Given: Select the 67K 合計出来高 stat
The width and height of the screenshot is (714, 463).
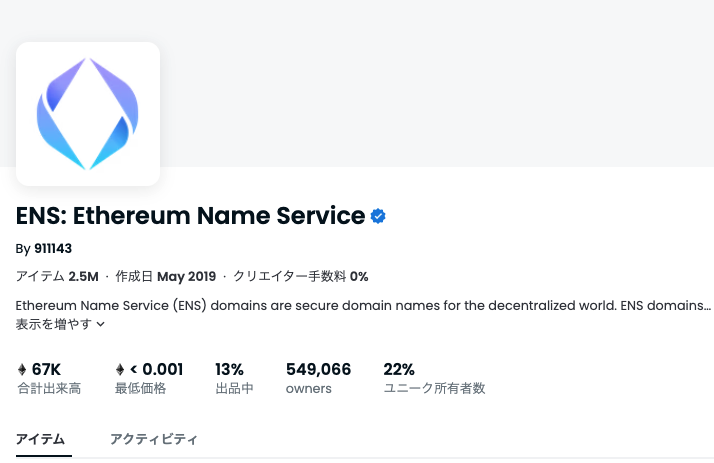Looking at the screenshot, I should tap(49, 378).
